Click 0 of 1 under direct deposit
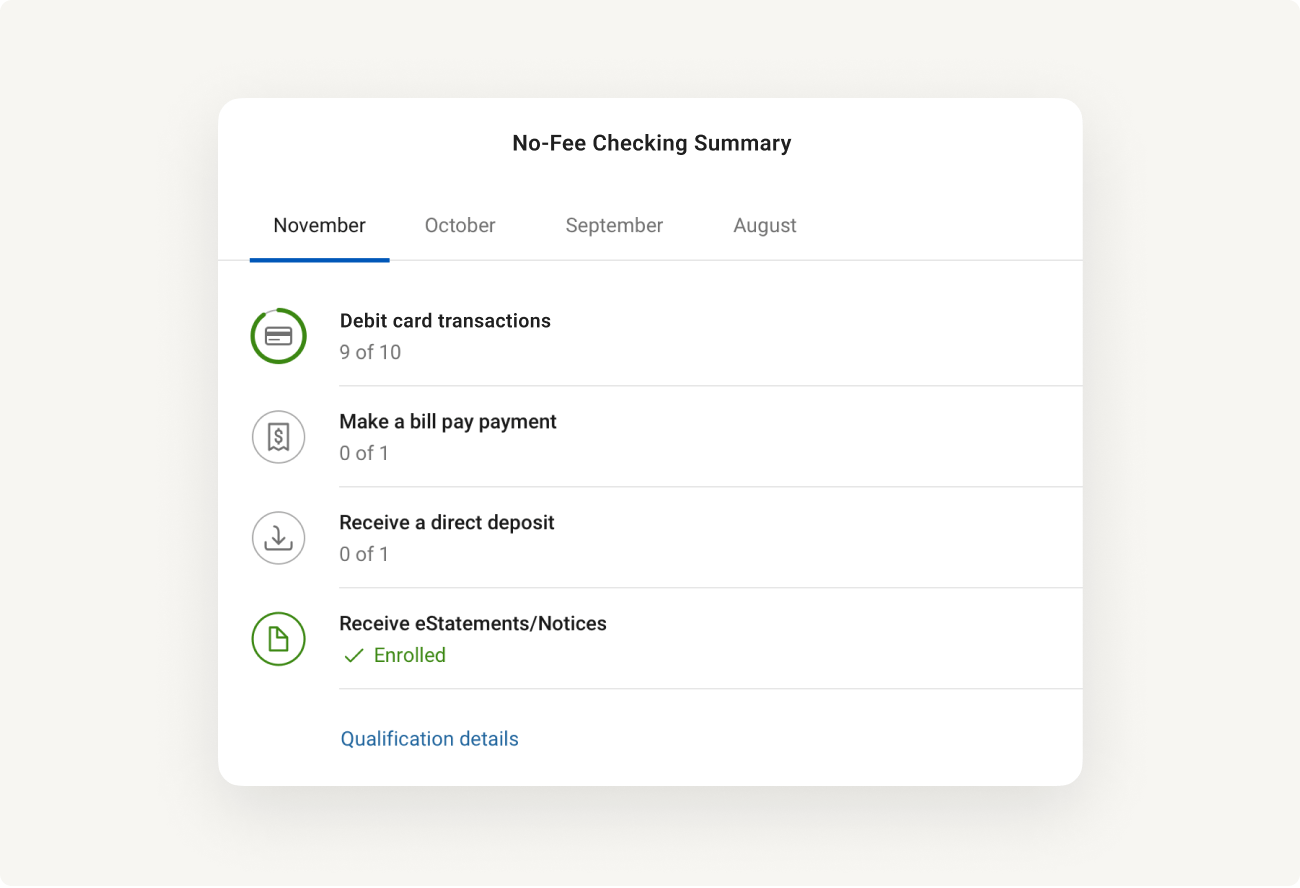Image resolution: width=1300 pixels, height=888 pixels. tap(364, 554)
